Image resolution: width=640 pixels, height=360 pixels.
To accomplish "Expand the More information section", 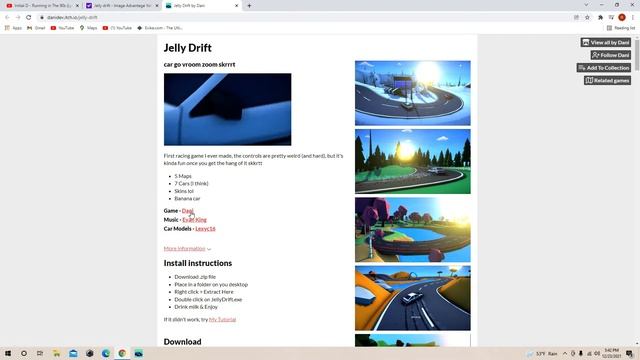I will tap(187, 249).
